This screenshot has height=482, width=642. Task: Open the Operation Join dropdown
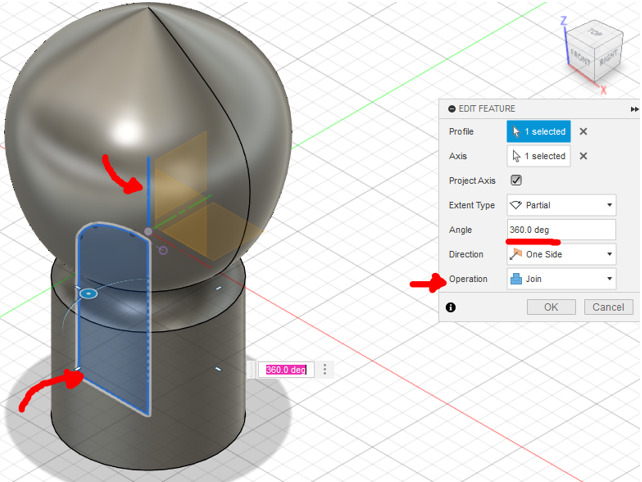coord(561,279)
